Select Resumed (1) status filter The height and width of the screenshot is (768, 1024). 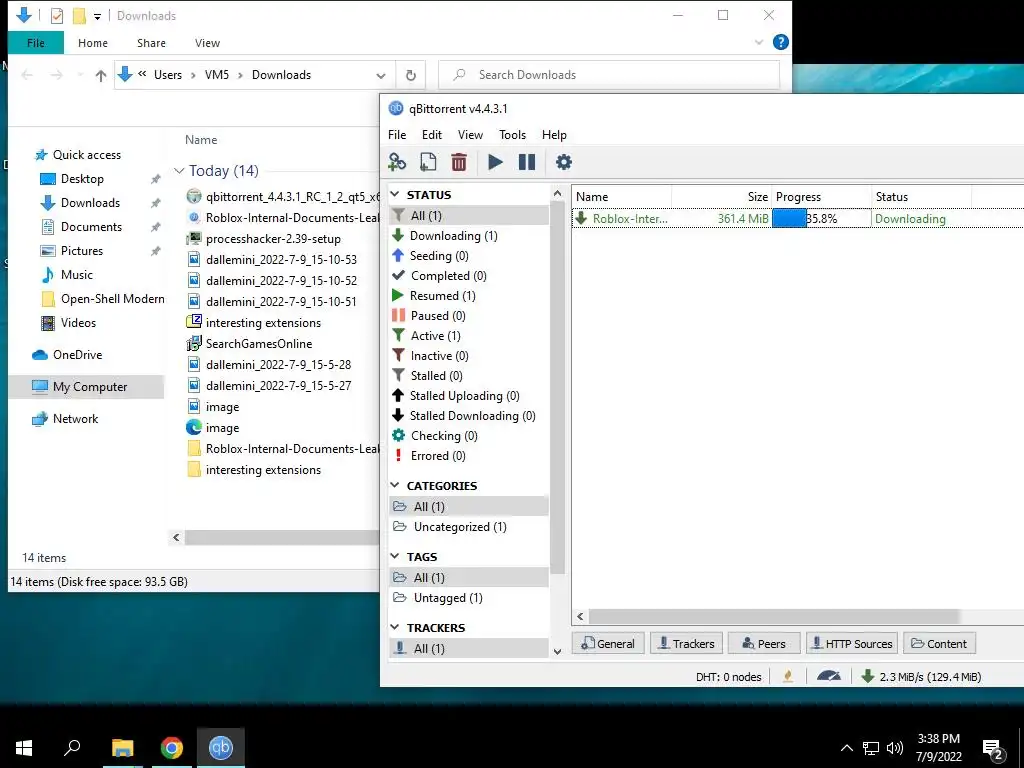pyautogui.click(x=469, y=296)
